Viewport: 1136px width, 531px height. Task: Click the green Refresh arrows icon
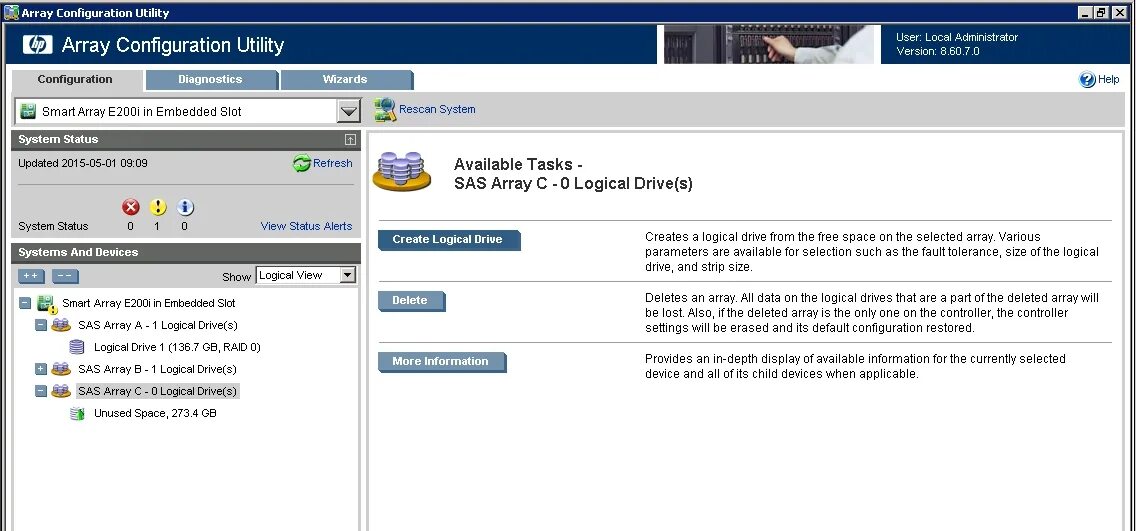click(x=301, y=164)
